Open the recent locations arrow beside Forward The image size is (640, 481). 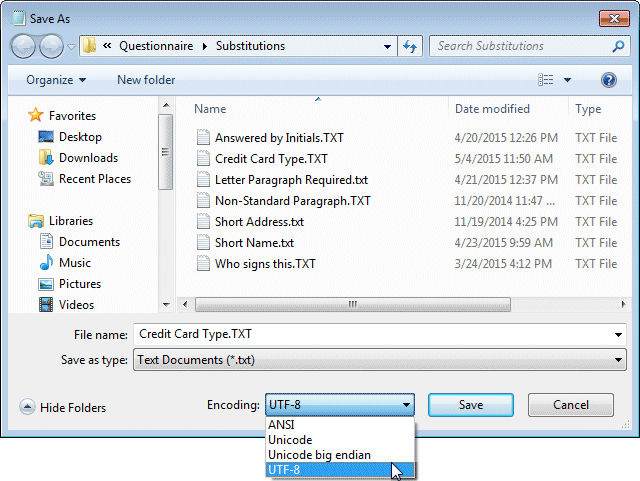[71, 47]
